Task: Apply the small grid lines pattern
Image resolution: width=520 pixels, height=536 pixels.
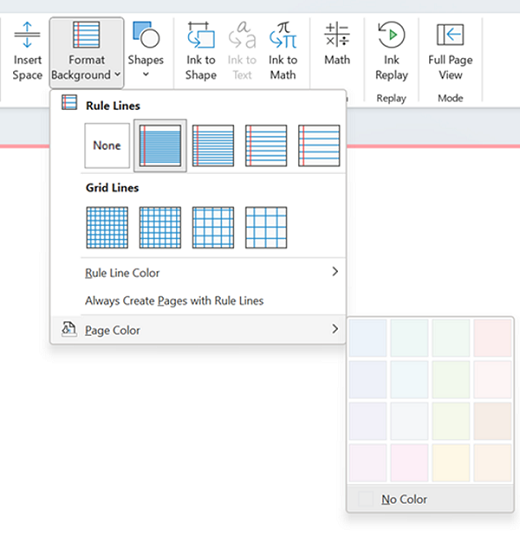Action: pyautogui.click(x=107, y=228)
